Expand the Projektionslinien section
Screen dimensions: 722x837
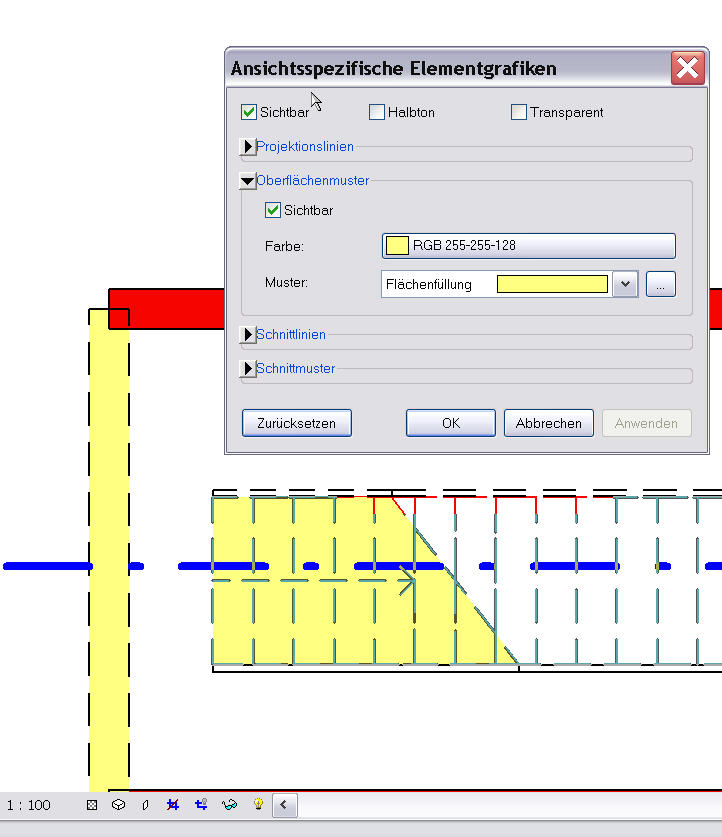(x=248, y=146)
